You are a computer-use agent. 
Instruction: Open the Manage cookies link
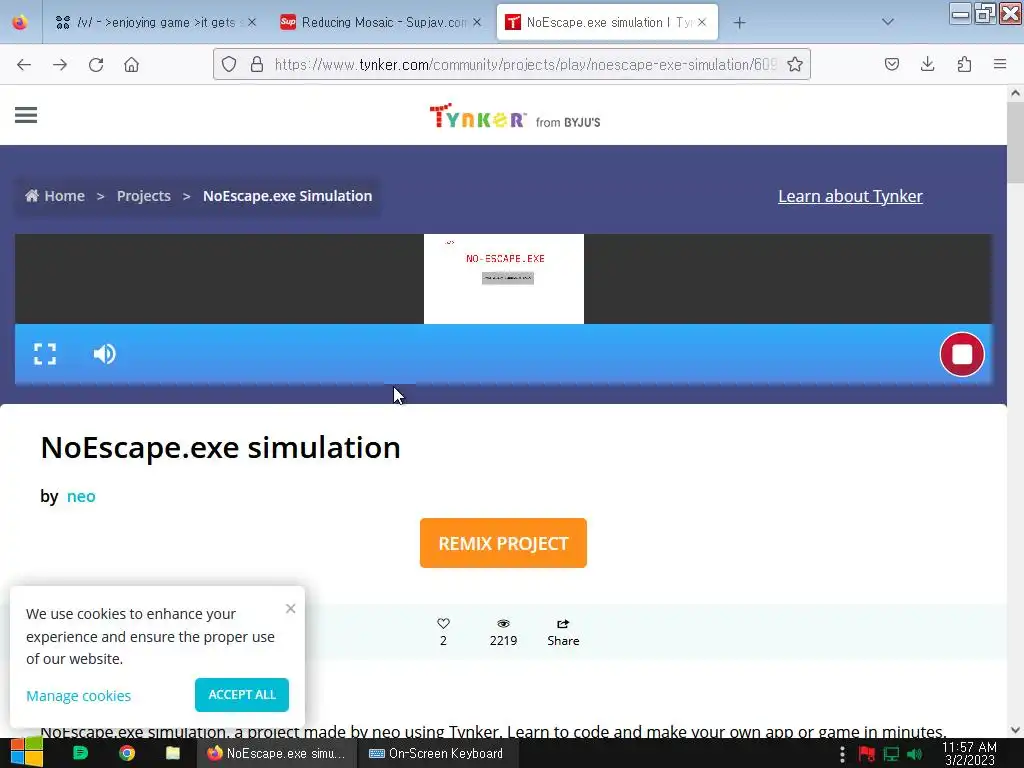point(78,696)
